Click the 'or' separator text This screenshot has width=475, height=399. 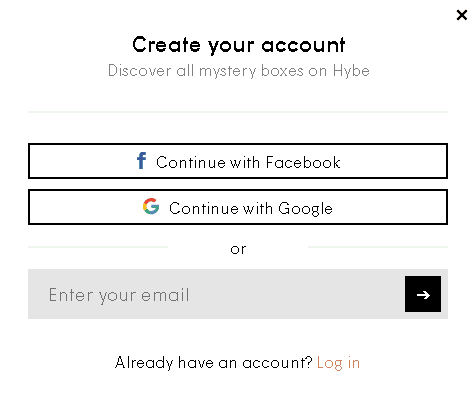(238, 249)
